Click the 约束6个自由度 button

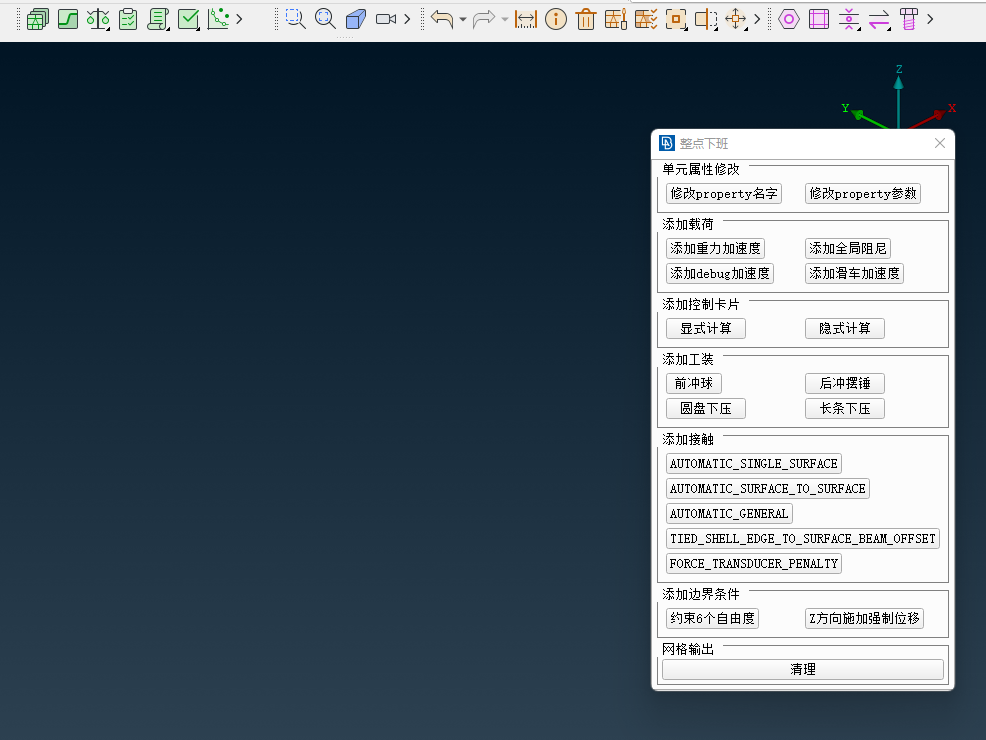pos(712,618)
